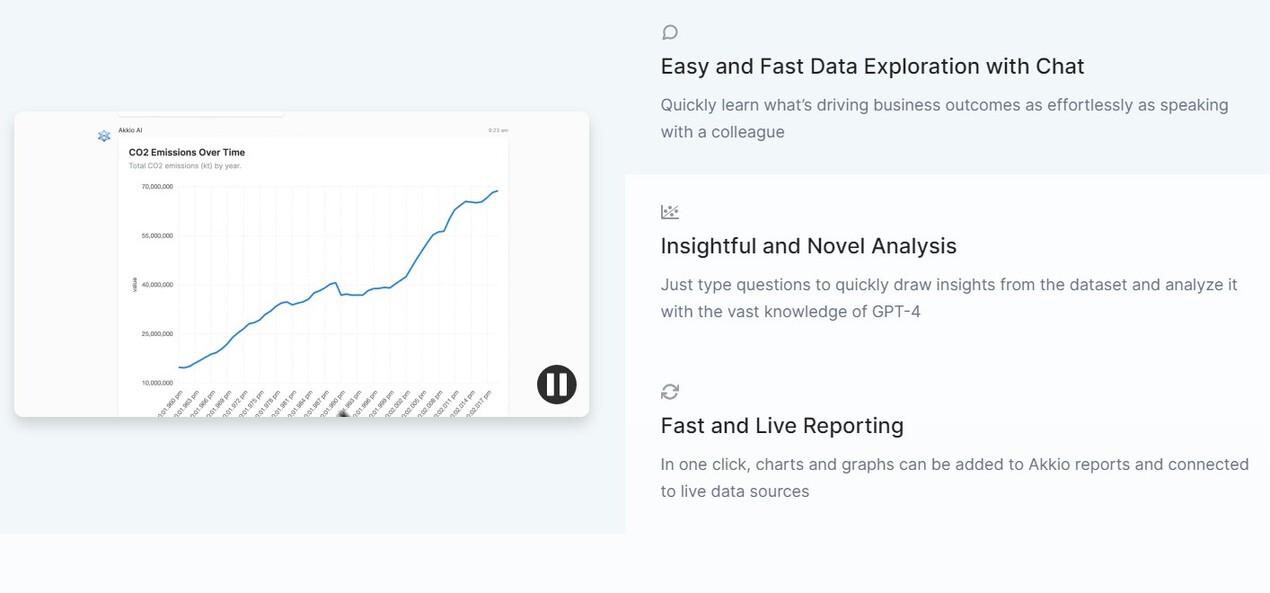Viewport: 1270px width, 593px height.
Task: Click the 10,000,000 y-axis label
Action: pos(159,383)
